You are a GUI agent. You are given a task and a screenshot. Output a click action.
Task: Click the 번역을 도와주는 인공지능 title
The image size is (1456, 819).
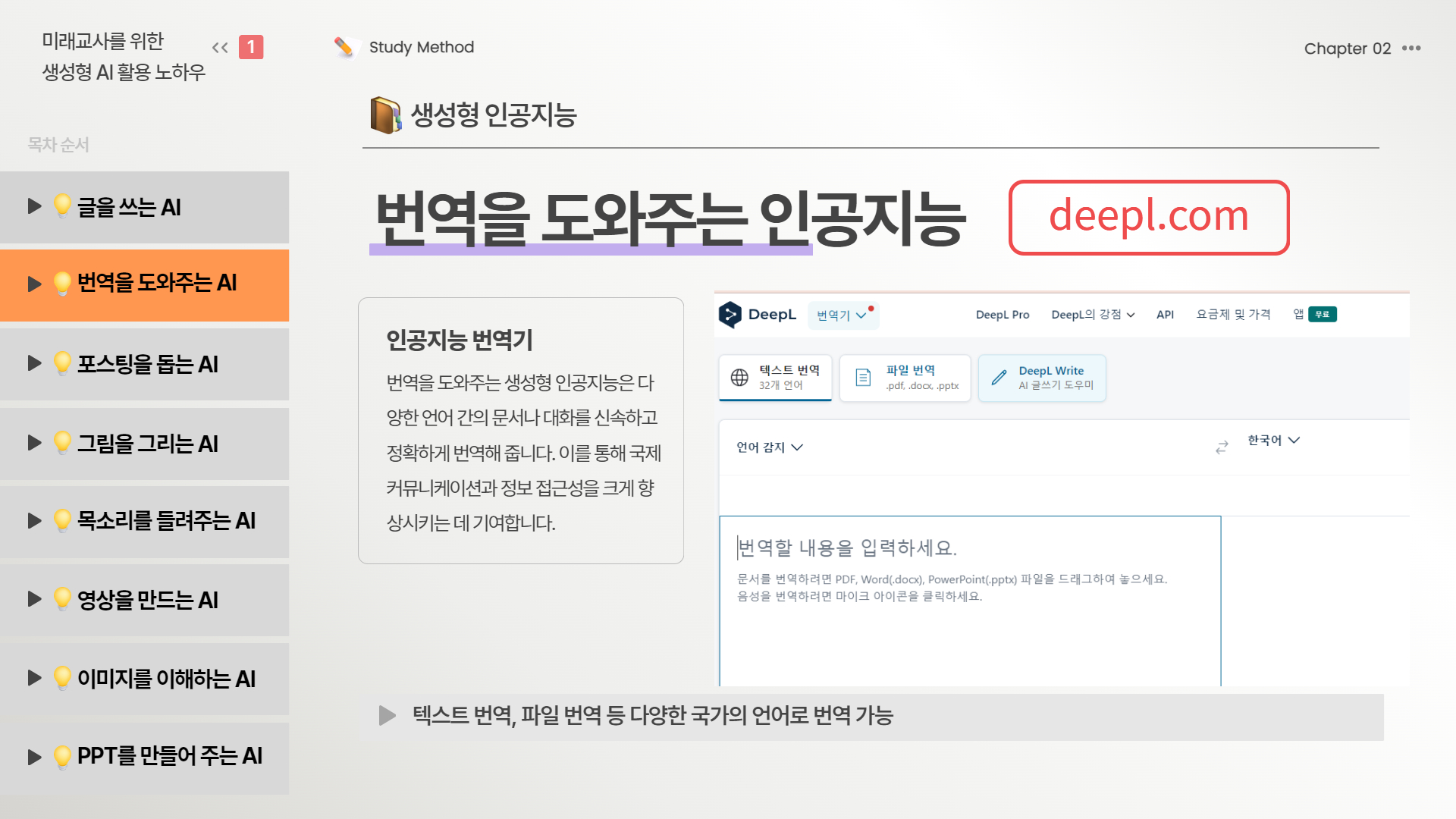pos(670,219)
